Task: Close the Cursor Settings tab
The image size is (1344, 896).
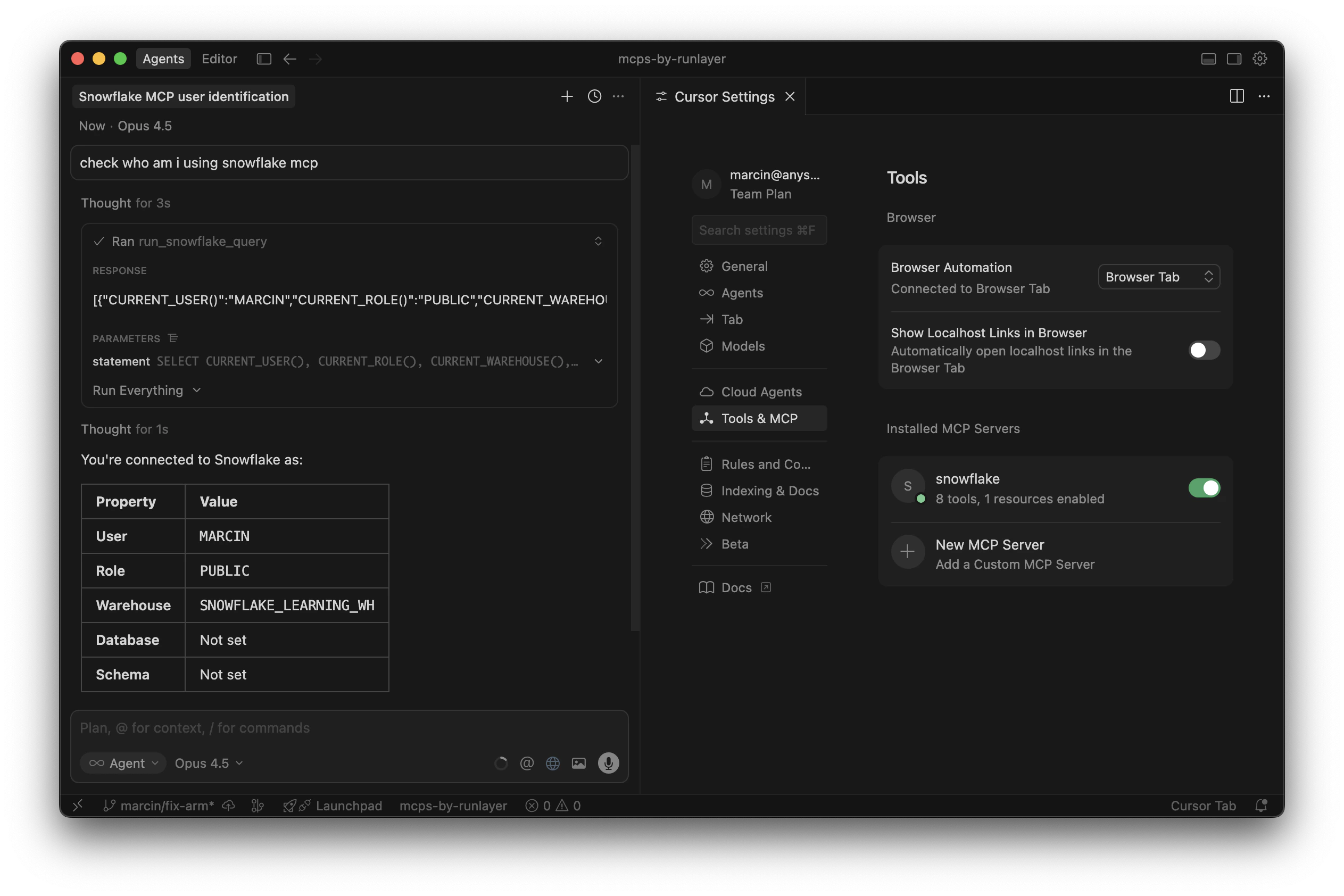Action: coord(790,97)
